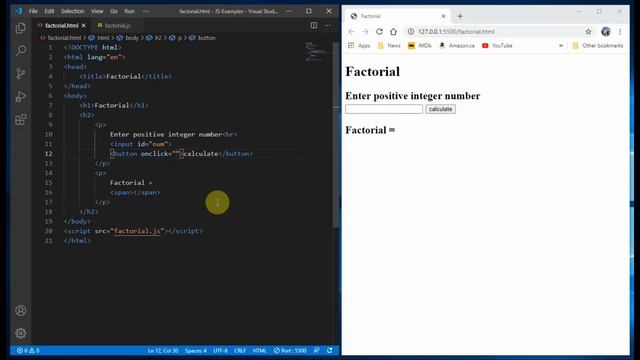Viewport: 640px width, 360px height.
Task: Split the editor to the right
Action: [x=313, y=25]
